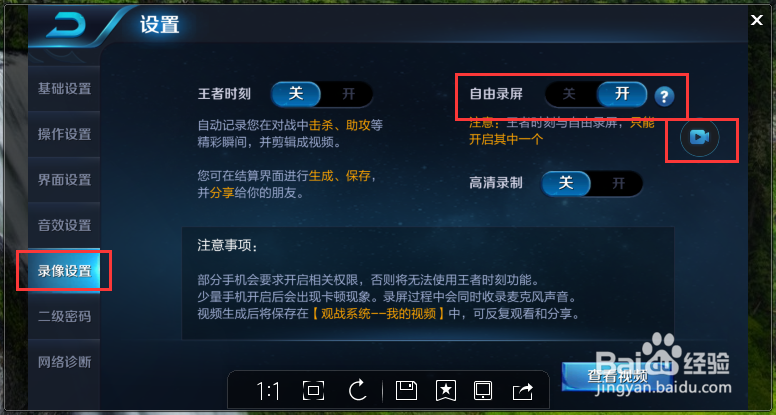Click the tablet device icon in toolbar

483,391
